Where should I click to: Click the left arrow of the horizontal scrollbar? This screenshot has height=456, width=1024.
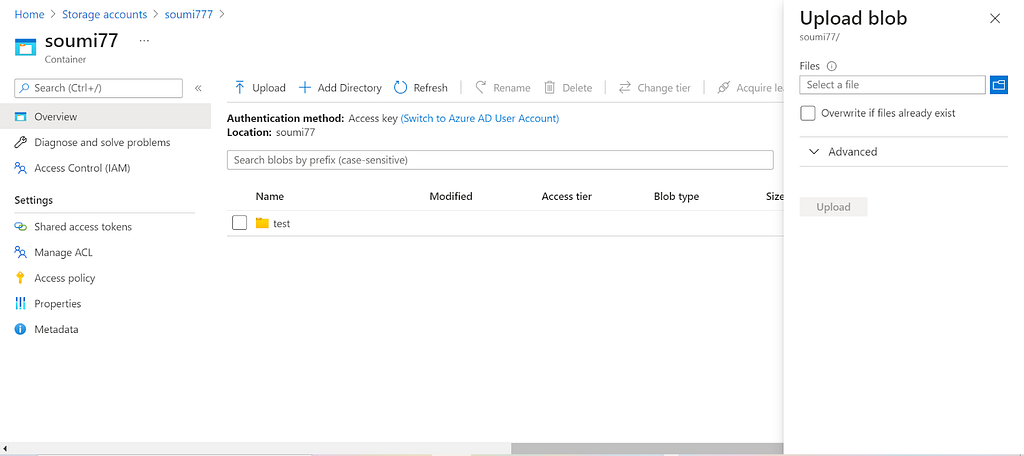pos(6,449)
